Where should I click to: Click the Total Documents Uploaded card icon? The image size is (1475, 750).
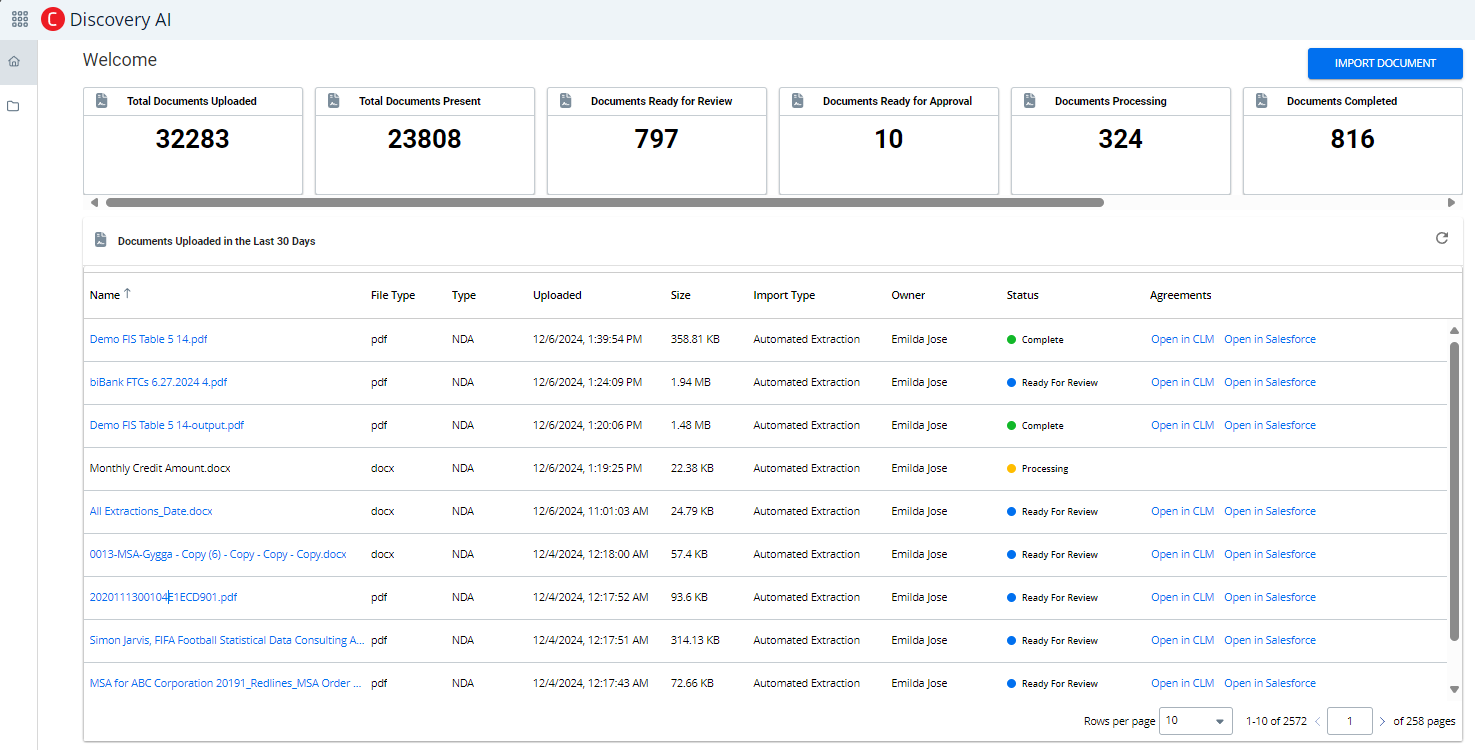101,101
